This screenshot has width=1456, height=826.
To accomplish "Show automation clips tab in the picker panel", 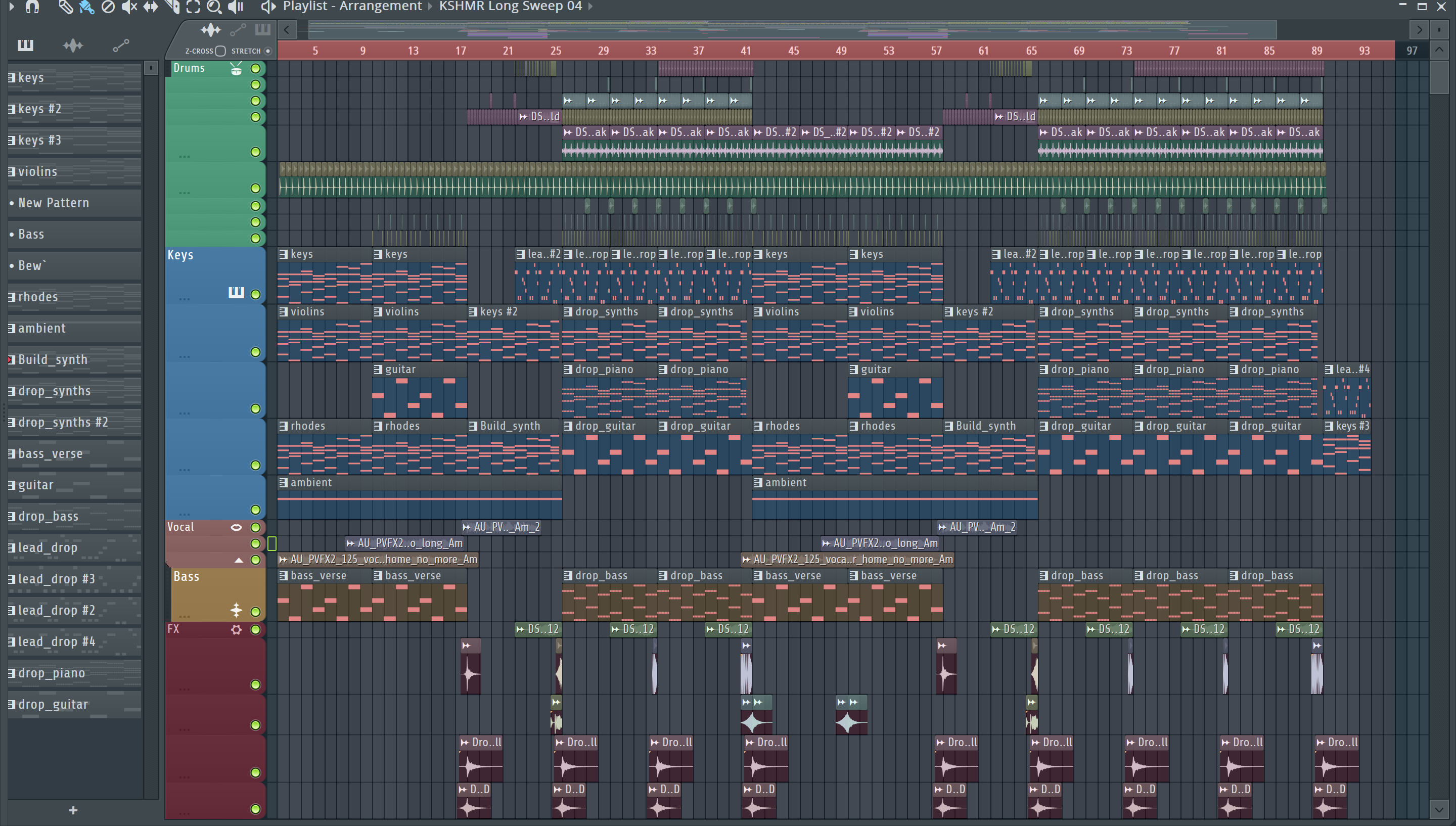I will click(x=121, y=45).
